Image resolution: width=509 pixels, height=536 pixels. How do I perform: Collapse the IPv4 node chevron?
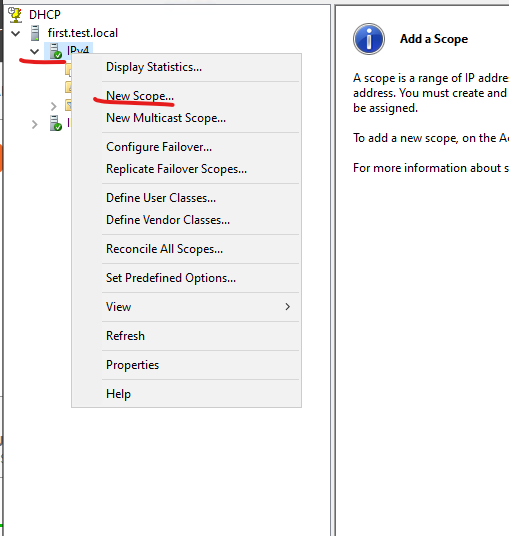pyautogui.click(x=34, y=52)
